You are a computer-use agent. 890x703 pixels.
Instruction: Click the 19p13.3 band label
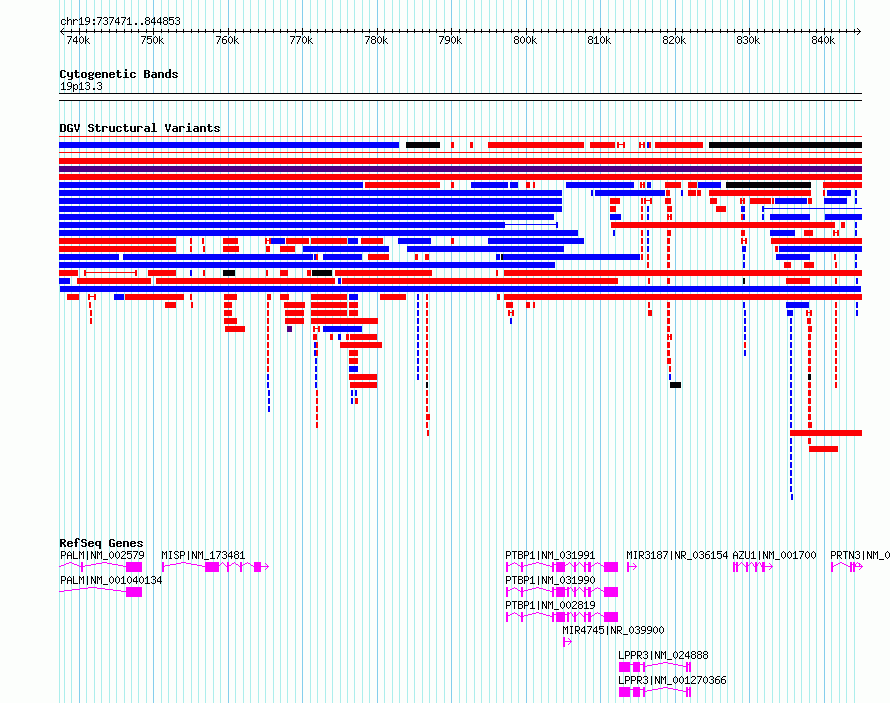tap(81, 86)
